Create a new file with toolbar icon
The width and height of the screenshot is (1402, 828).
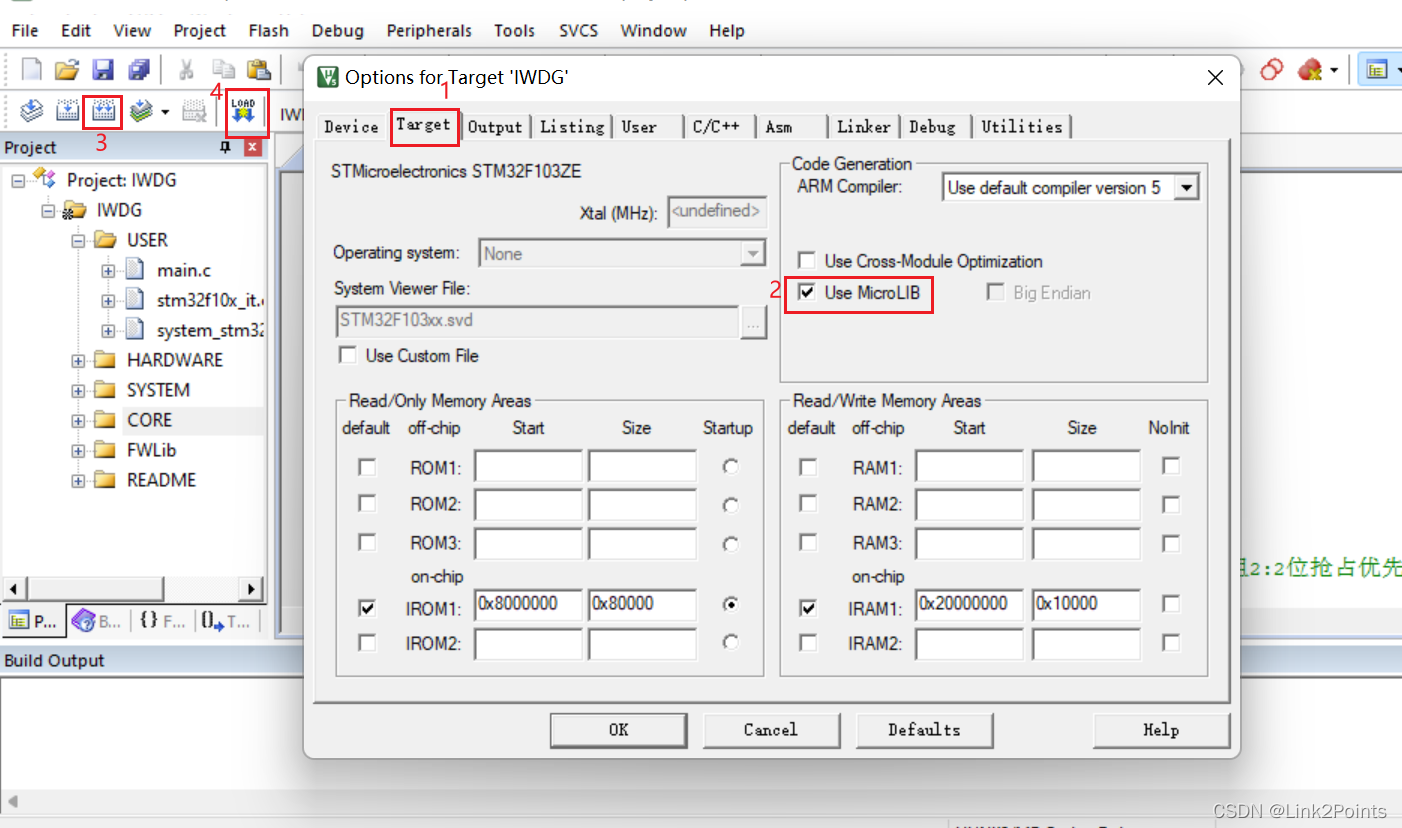coord(32,69)
